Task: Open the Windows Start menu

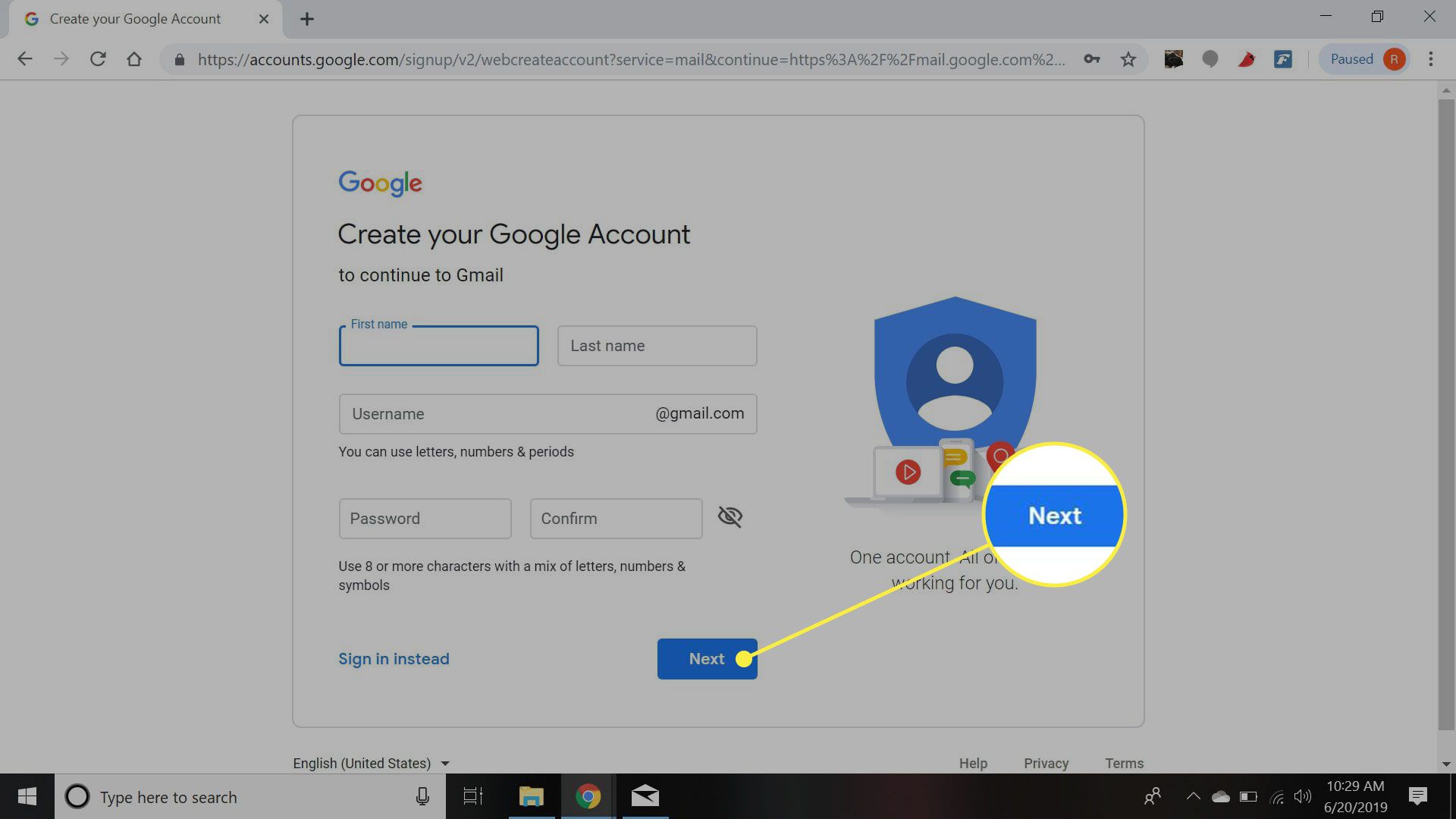Action: [x=27, y=796]
